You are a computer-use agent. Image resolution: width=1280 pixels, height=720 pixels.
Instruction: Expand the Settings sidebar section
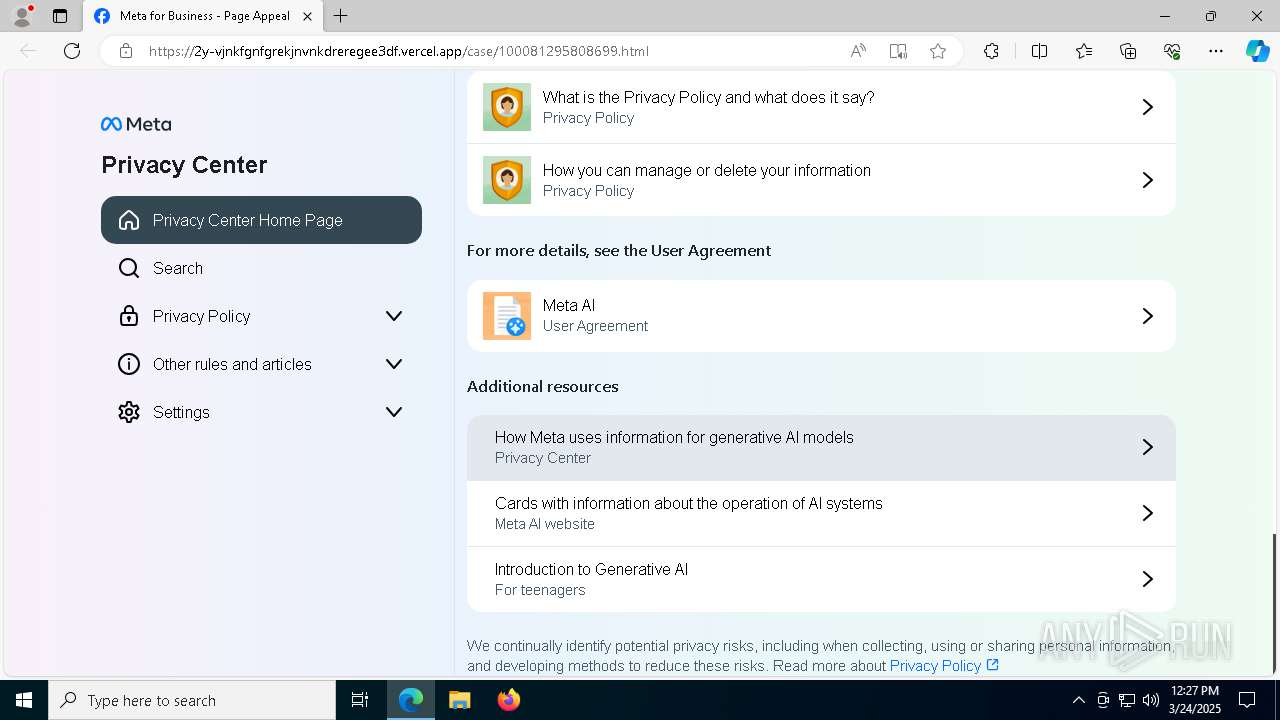[394, 412]
